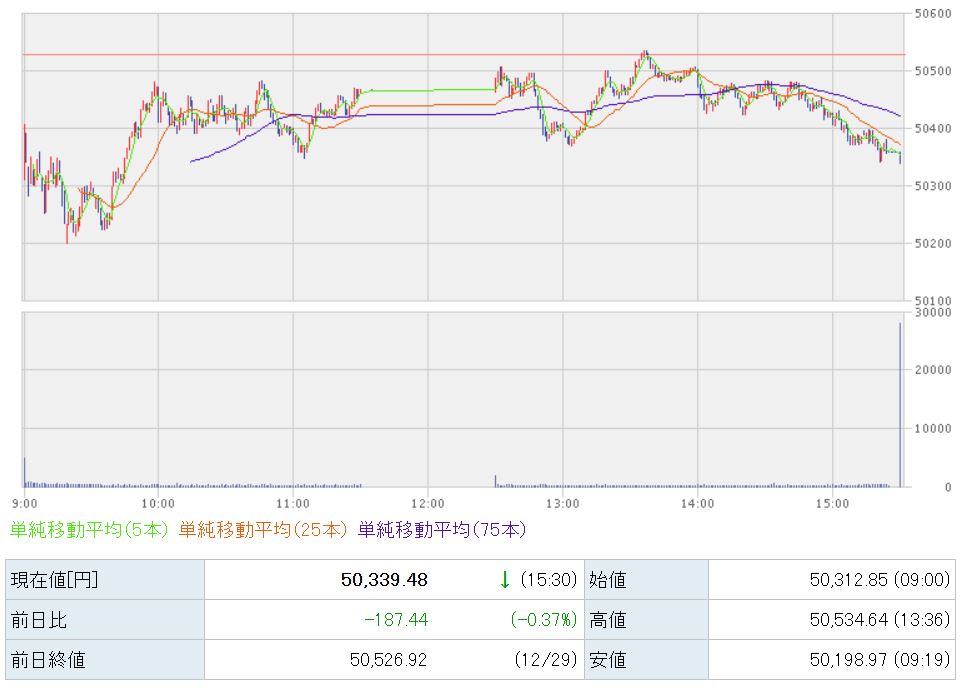963x688 pixels.
Task: Click the 15:00 time axis label
Action: (x=832, y=502)
